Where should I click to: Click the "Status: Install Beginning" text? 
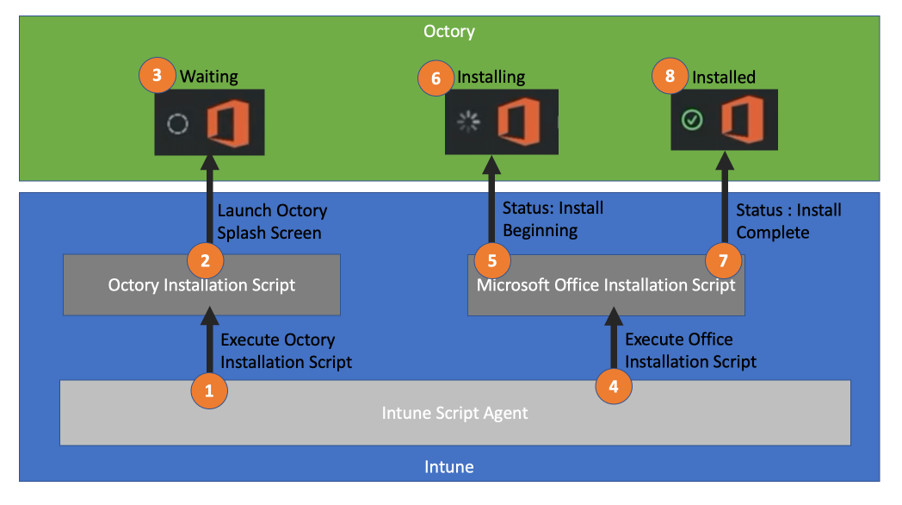point(553,219)
